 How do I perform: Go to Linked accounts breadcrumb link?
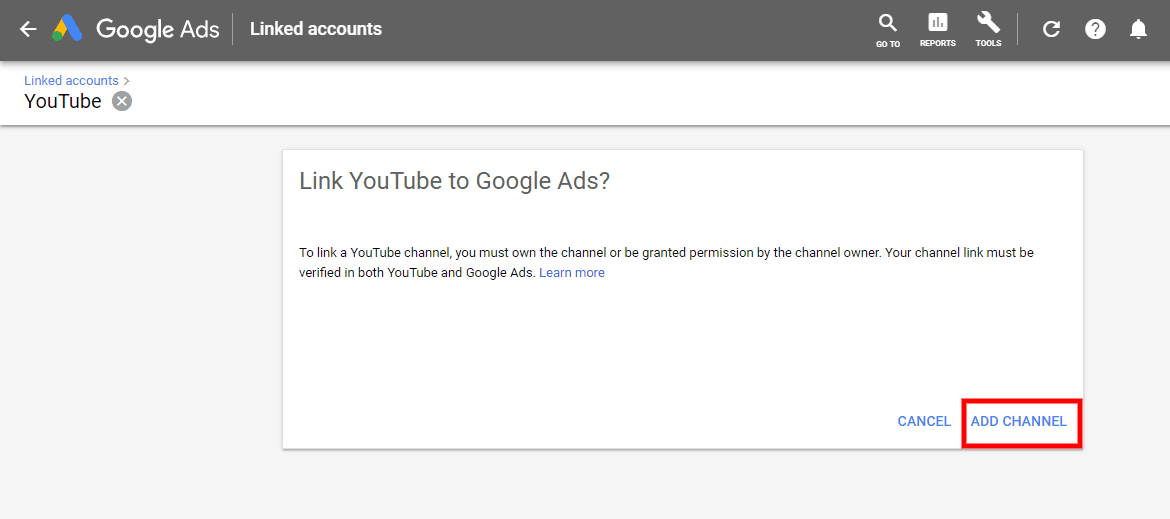(x=71, y=80)
